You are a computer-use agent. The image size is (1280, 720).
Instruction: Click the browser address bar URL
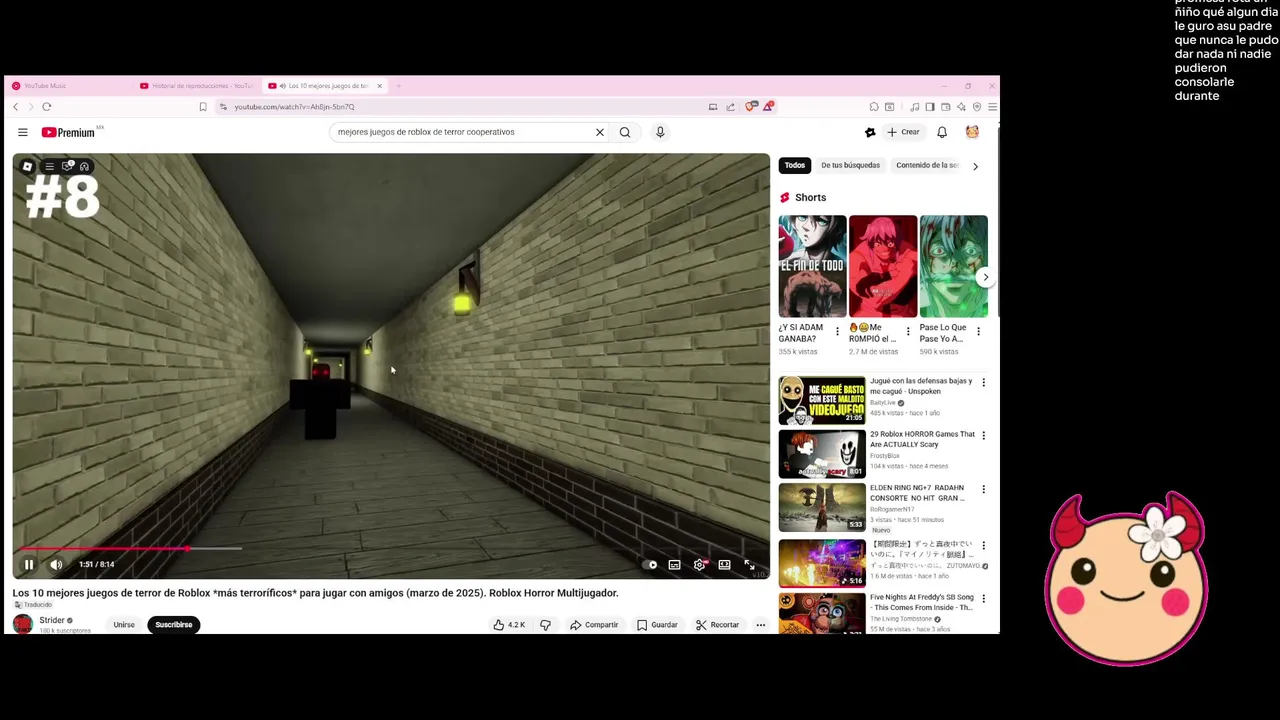[x=294, y=107]
